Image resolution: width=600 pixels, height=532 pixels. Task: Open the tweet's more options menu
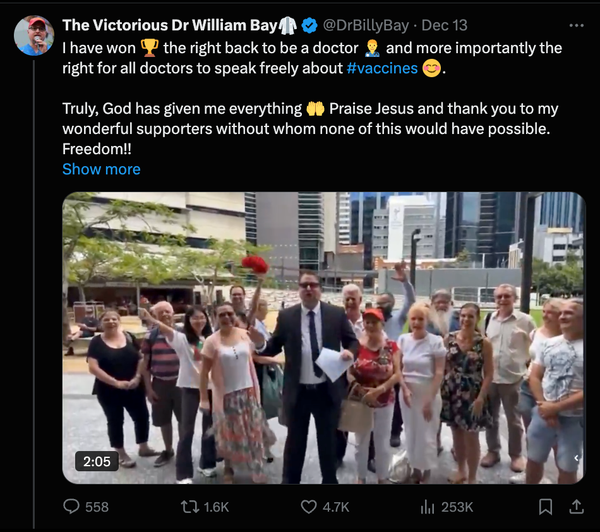click(575, 24)
